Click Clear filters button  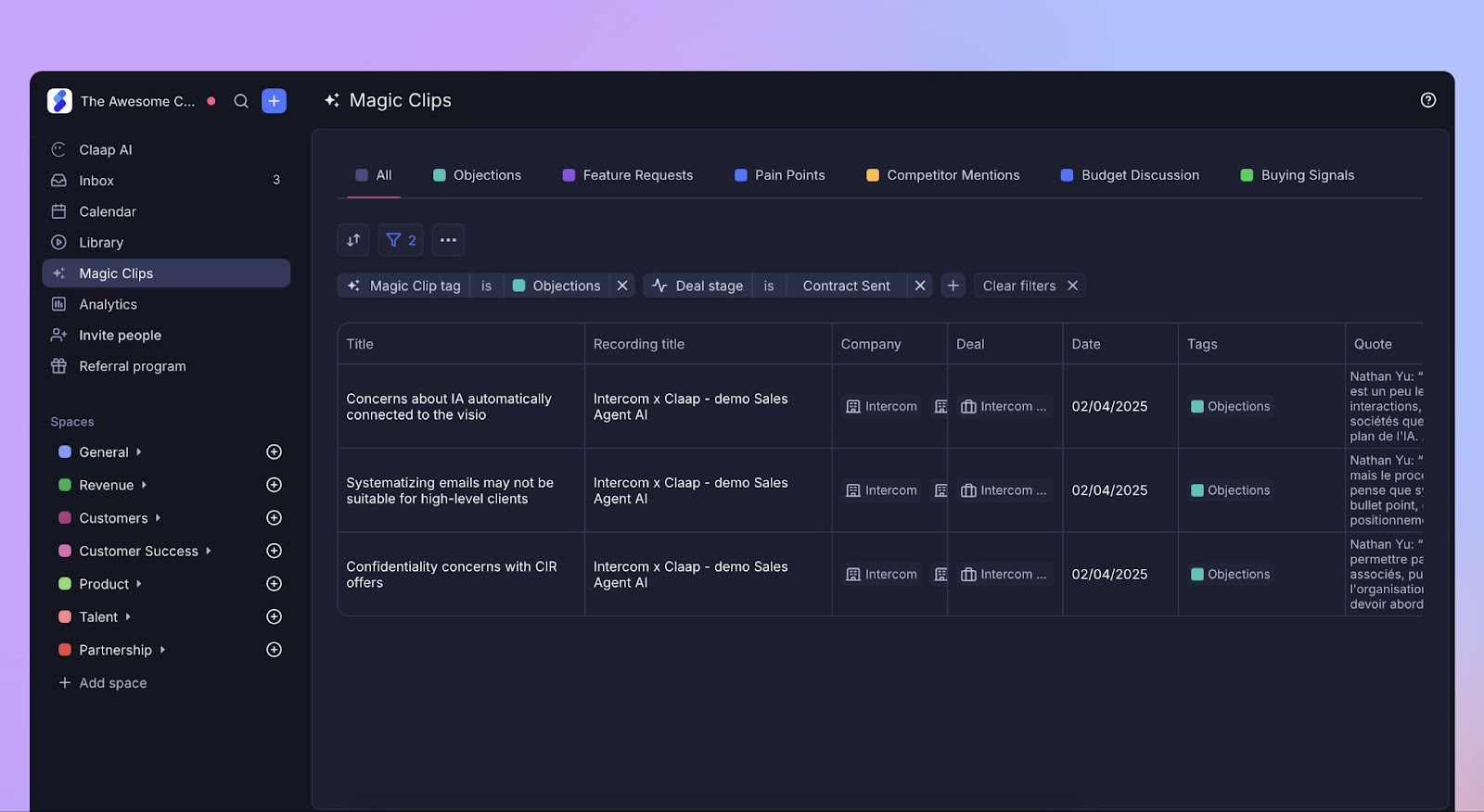point(1030,285)
